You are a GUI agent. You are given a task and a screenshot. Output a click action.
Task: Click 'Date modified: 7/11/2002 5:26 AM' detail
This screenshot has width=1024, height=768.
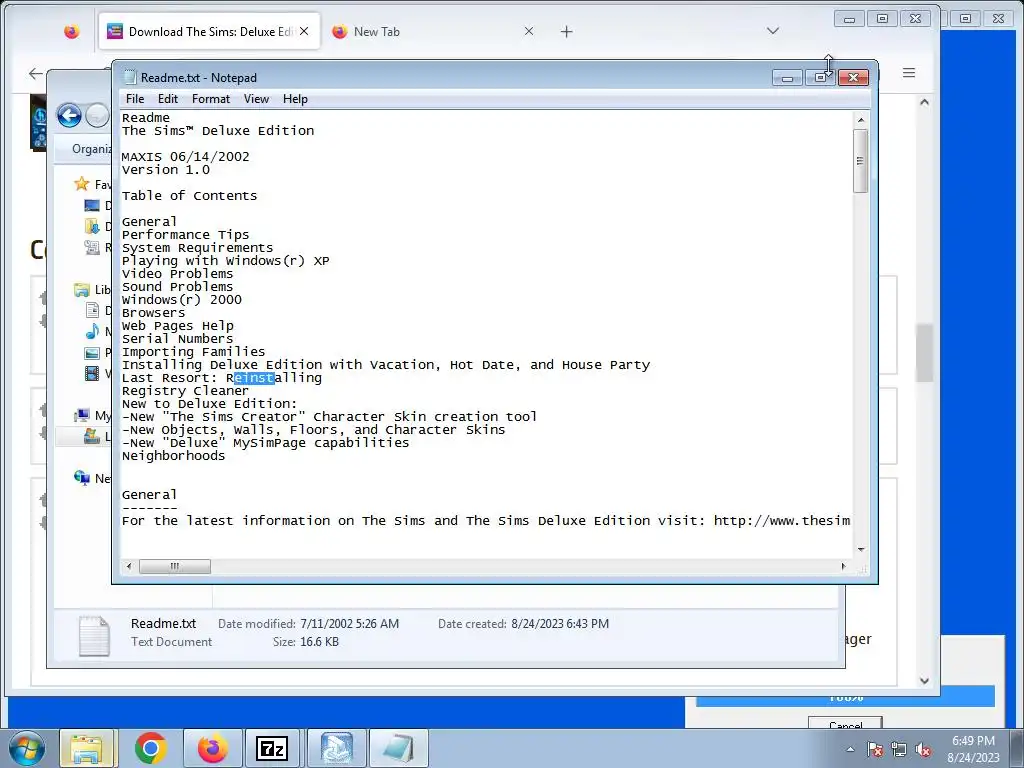pos(308,624)
